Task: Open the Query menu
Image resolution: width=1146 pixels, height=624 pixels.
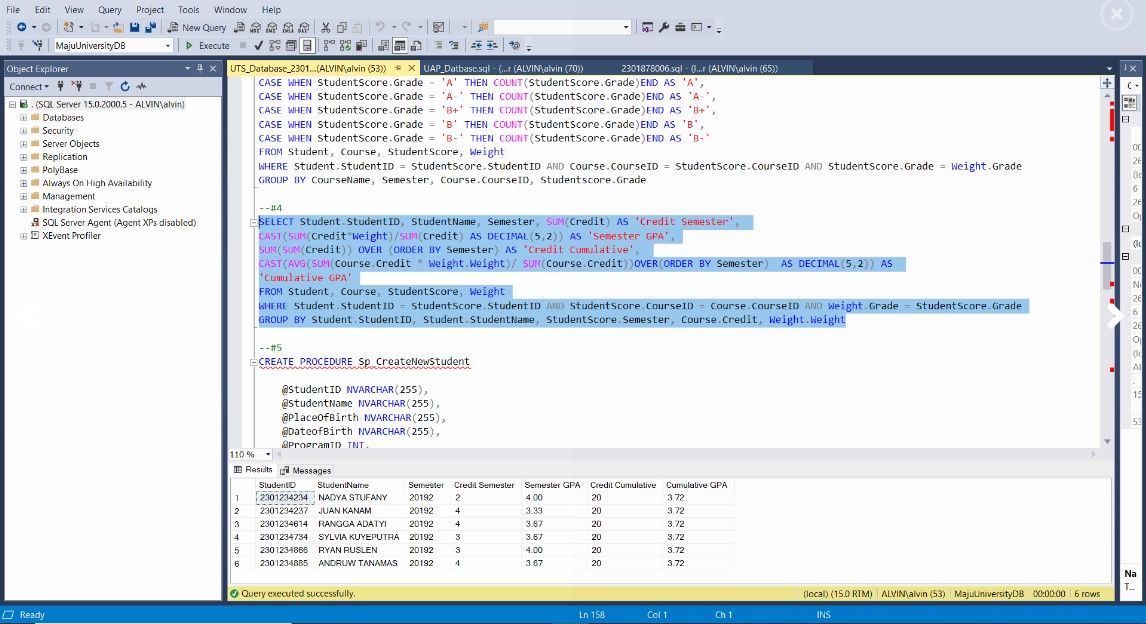Action: point(110,9)
